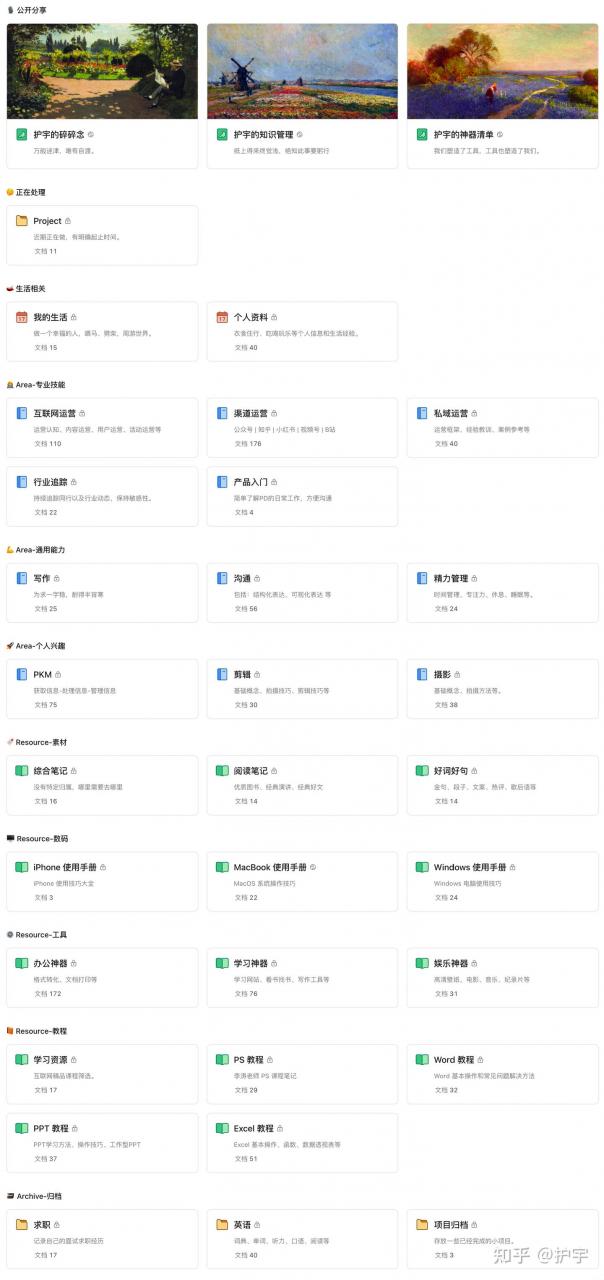The image size is (604, 1280).
Task: Open the 摄影 knowledge base title
Action: pos(442,675)
